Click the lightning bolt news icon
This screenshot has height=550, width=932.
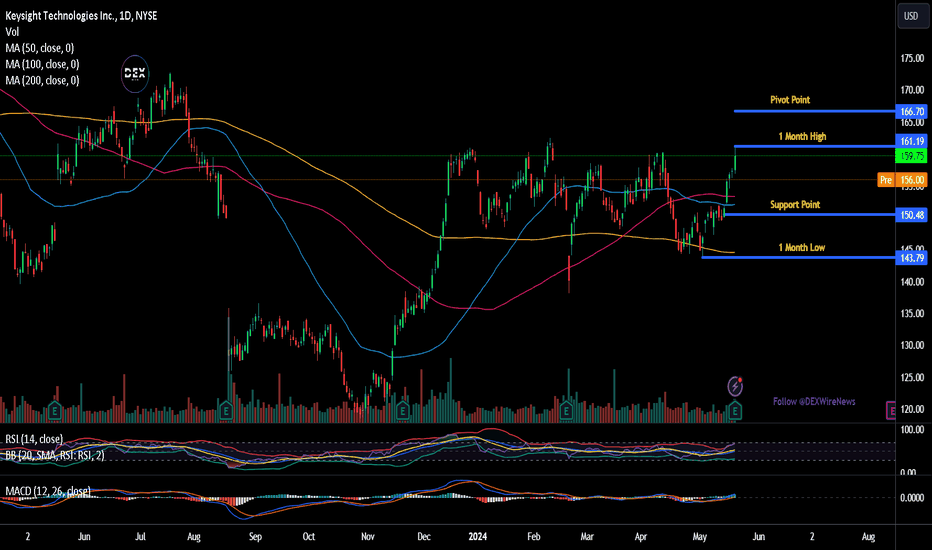coord(735,386)
